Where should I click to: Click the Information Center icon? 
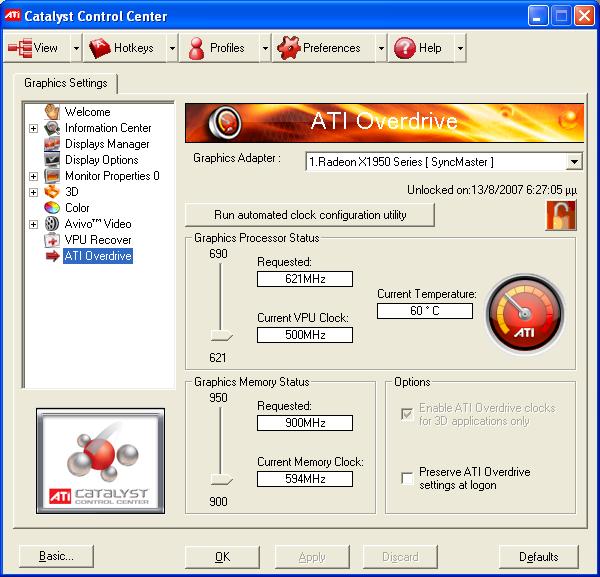[52, 128]
